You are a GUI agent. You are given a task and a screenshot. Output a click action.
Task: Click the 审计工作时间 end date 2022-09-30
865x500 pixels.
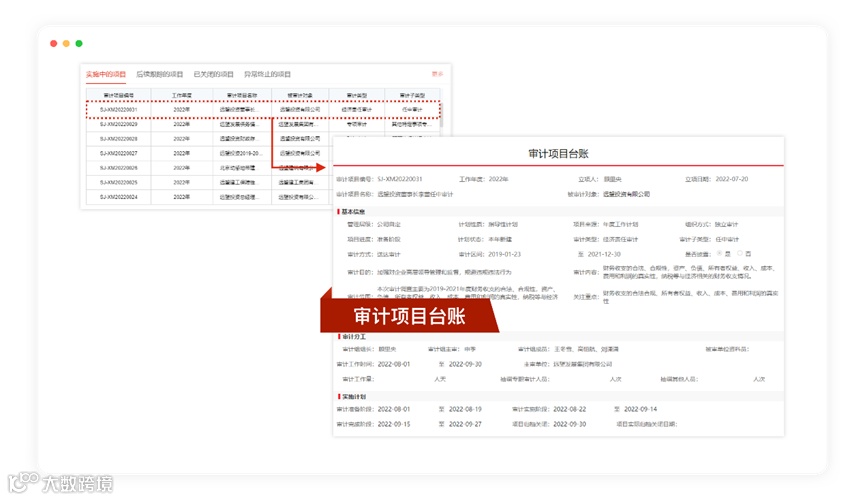click(465, 364)
